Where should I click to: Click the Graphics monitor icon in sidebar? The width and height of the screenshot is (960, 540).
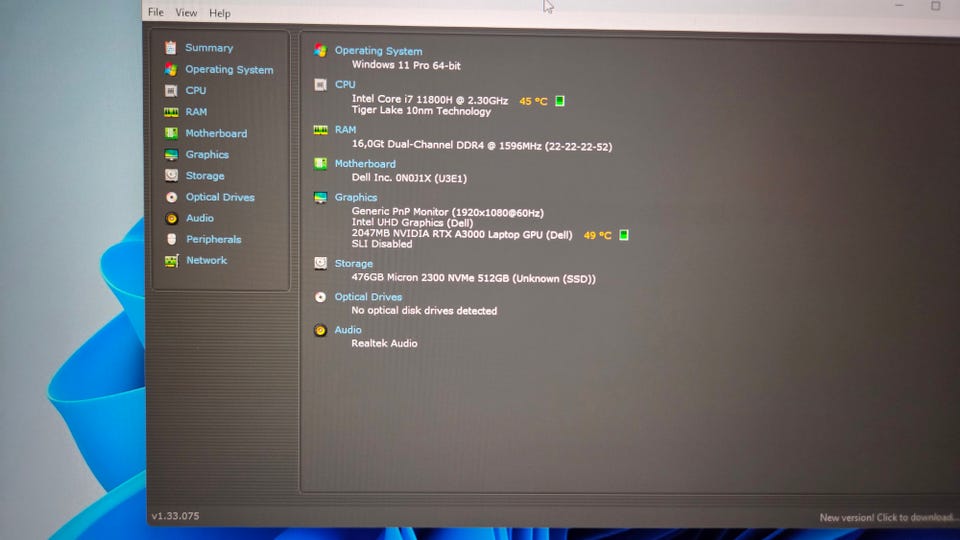(x=171, y=154)
